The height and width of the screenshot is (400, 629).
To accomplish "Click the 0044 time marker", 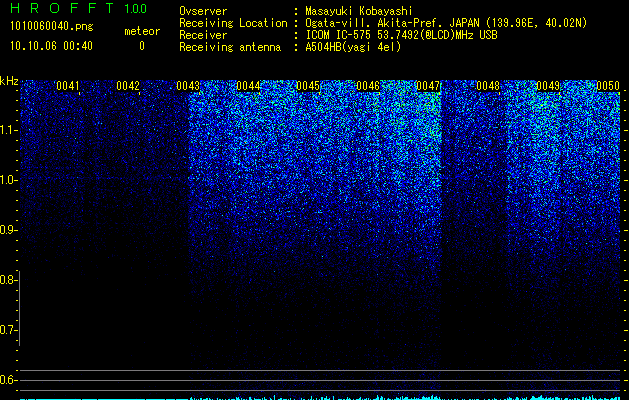I will point(248,86).
